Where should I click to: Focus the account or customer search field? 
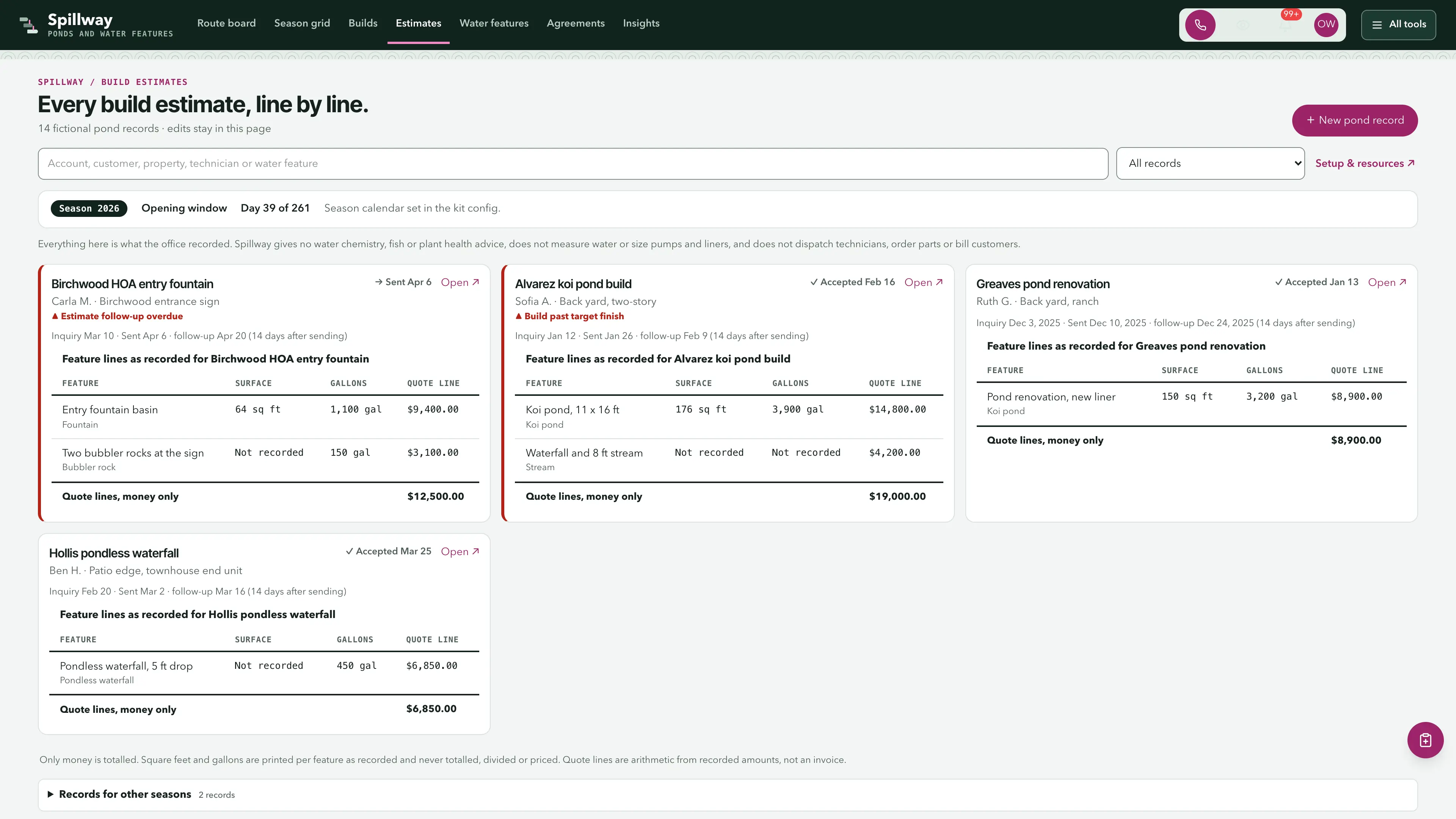[573, 164]
